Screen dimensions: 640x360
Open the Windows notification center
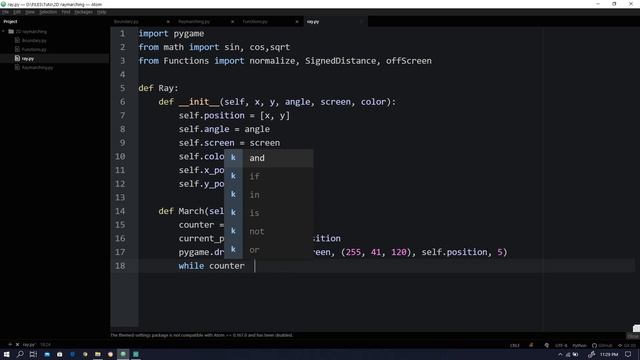(629, 355)
